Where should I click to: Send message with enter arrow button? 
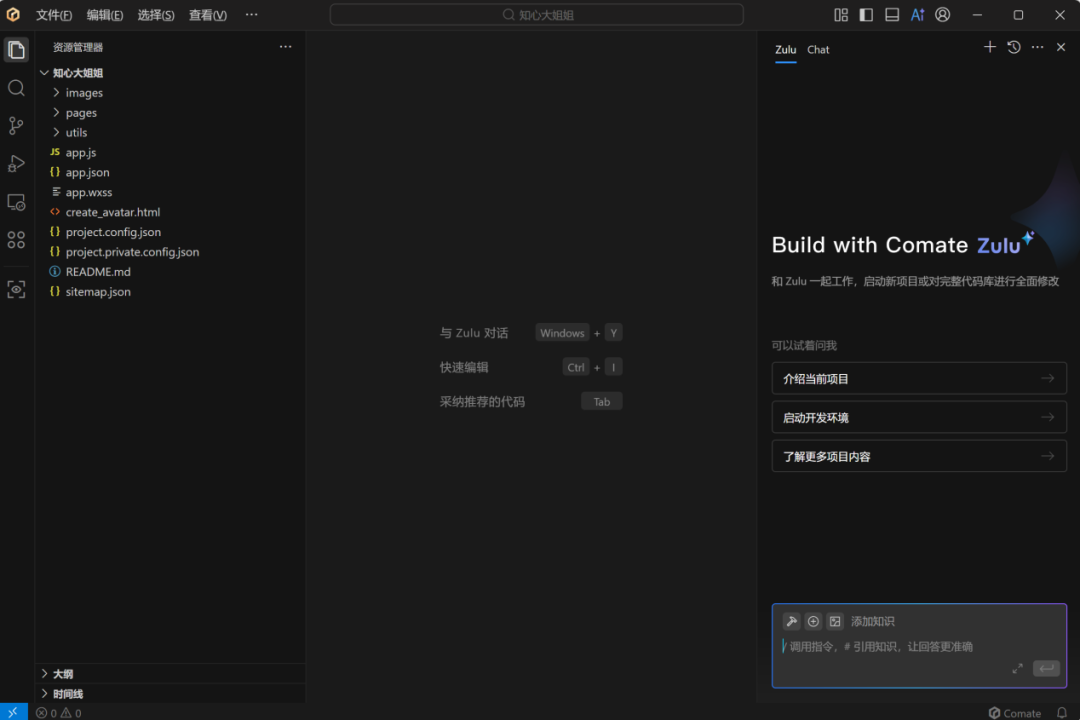pos(1046,668)
